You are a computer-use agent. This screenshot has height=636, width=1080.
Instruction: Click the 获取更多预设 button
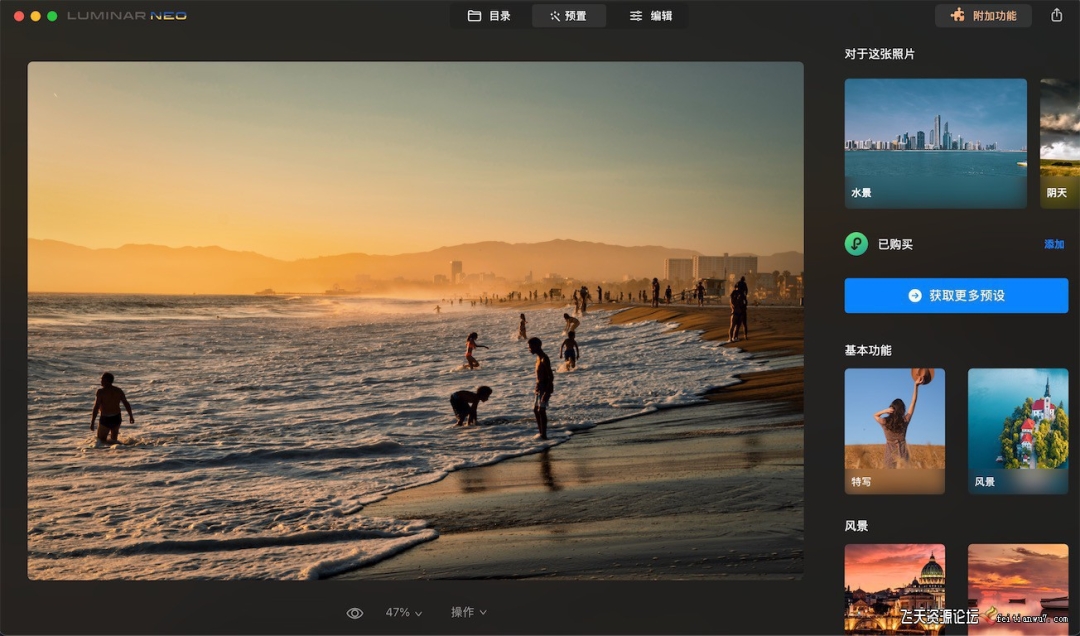click(x=956, y=296)
